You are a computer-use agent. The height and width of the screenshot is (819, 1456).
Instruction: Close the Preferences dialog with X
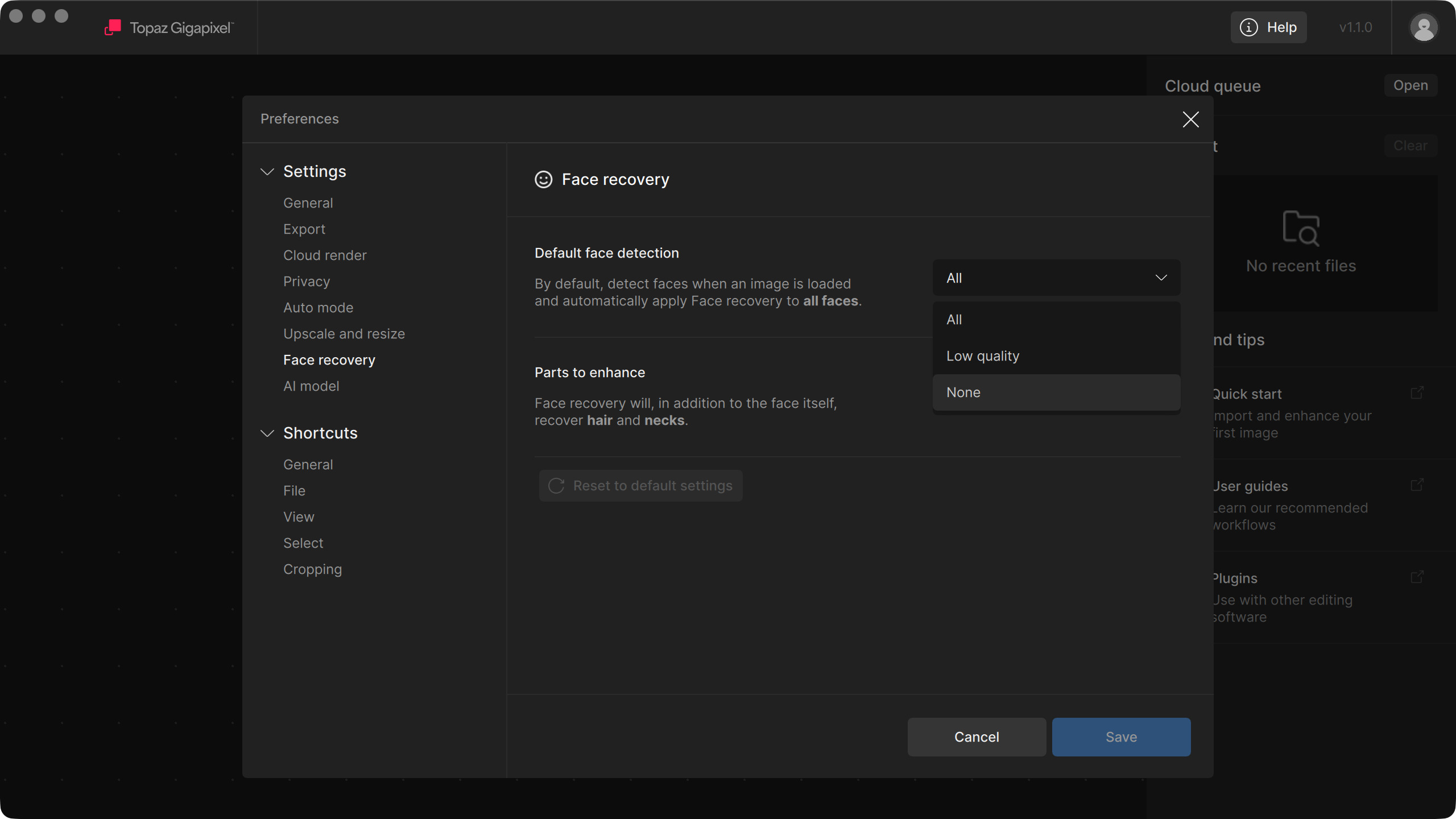point(1190,119)
